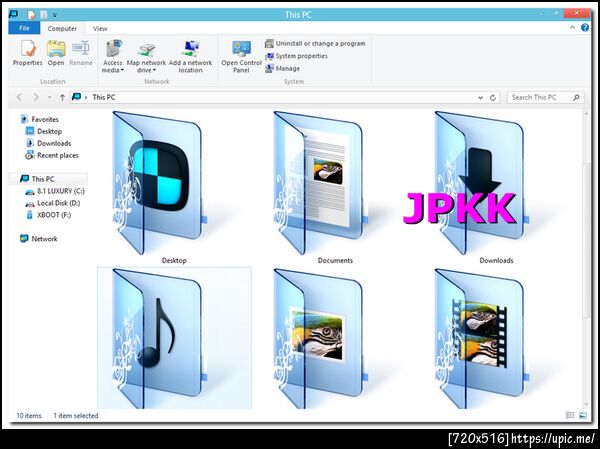Select the Music folder with note icon
600x449 pixels.
pos(158,339)
